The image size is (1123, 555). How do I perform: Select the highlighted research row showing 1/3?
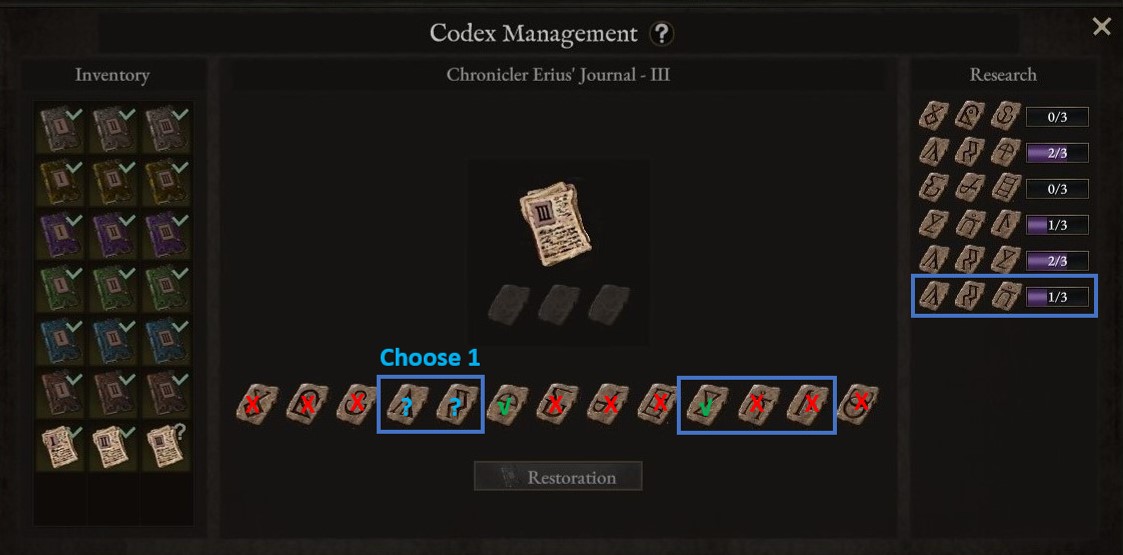[1003, 296]
